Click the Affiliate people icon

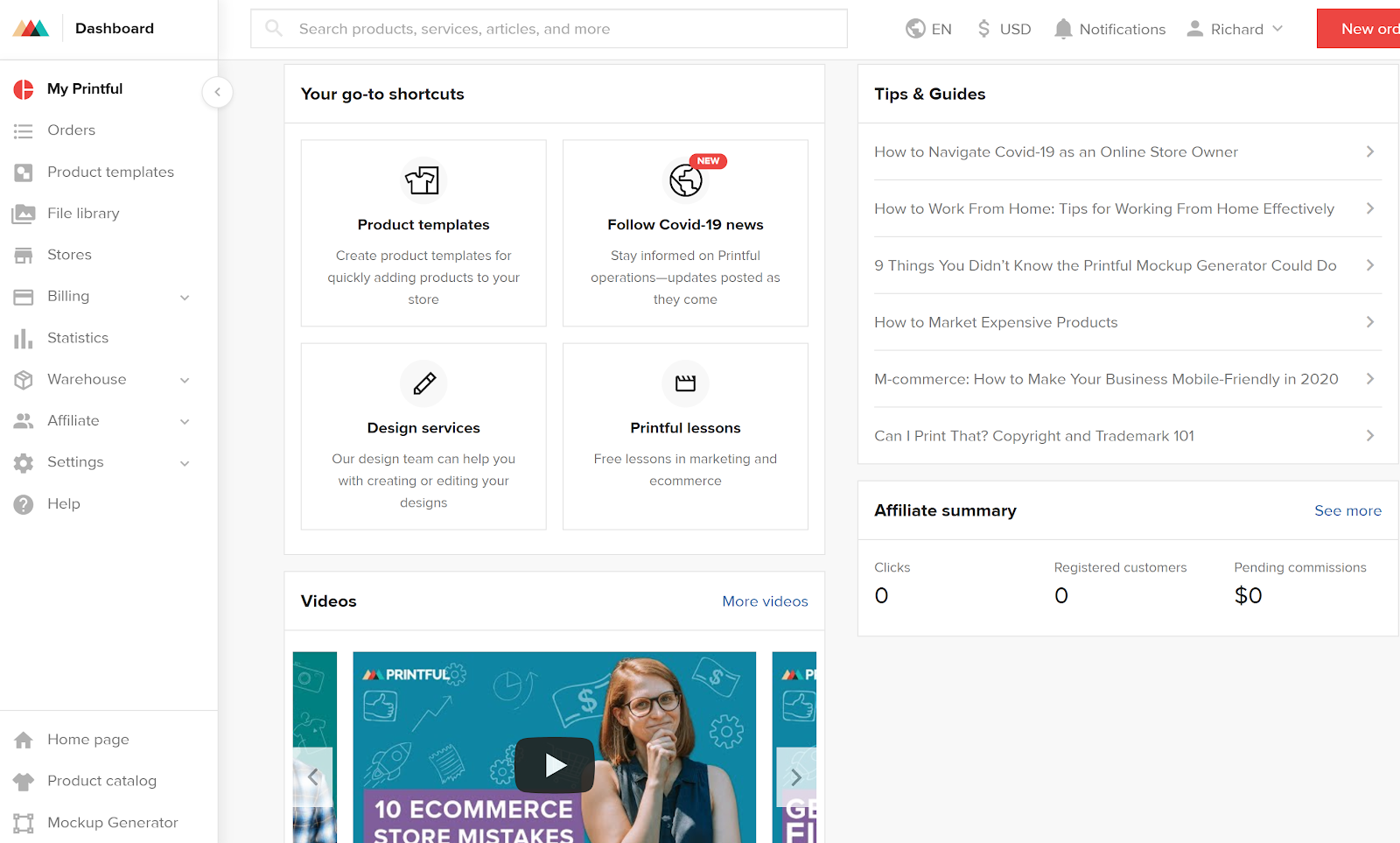[24, 421]
